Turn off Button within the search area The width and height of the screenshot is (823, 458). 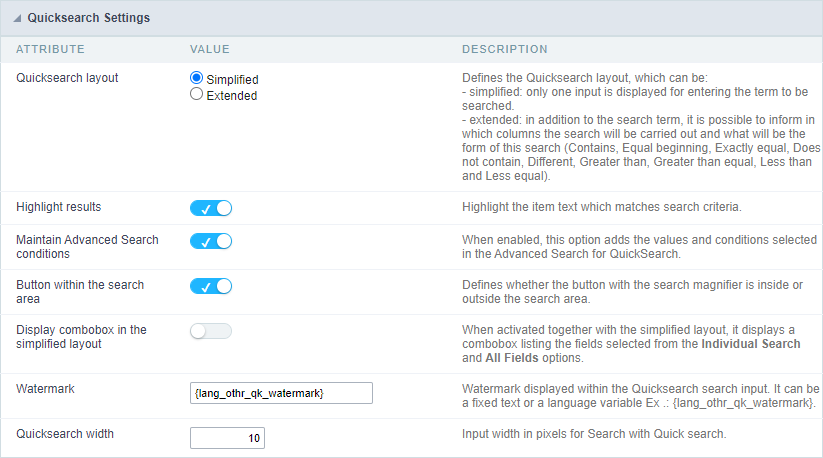pyautogui.click(x=211, y=286)
